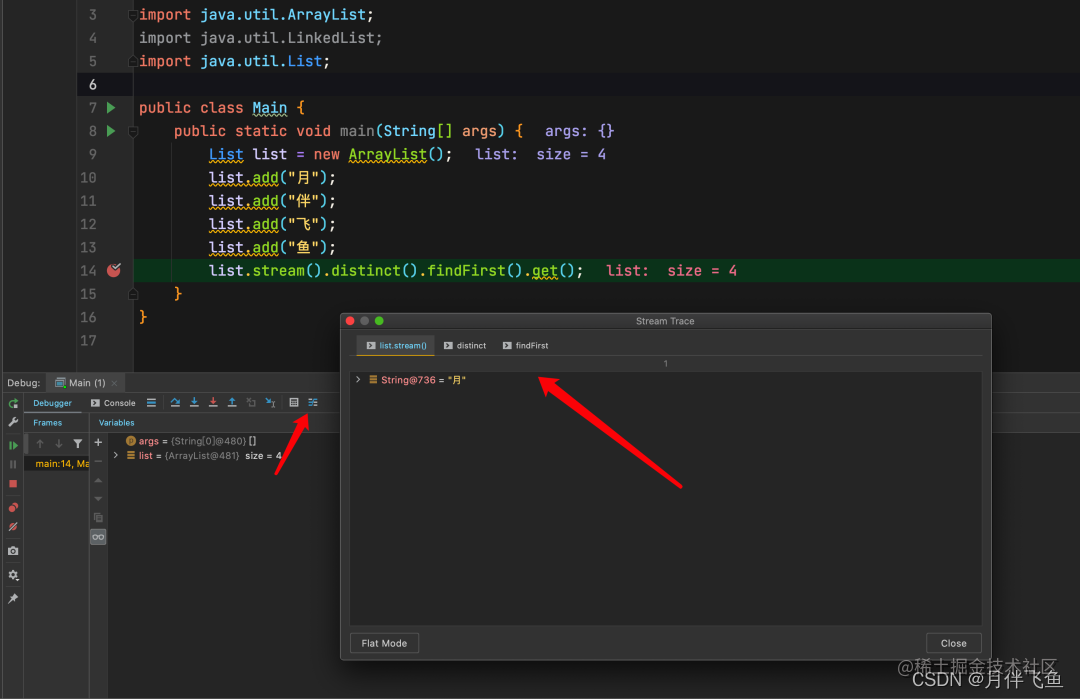Close the Main (1) debug tab
Viewport: 1080px width, 699px height.
(114, 384)
